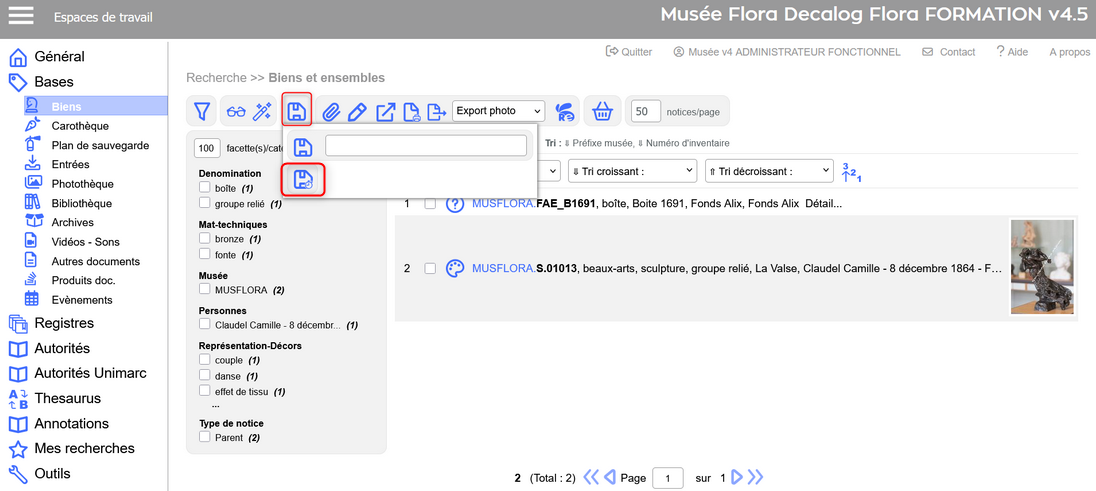Tick the 'groupe relié' facet checkbox
The image size is (1096, 491).
click(x=205, y=204)
